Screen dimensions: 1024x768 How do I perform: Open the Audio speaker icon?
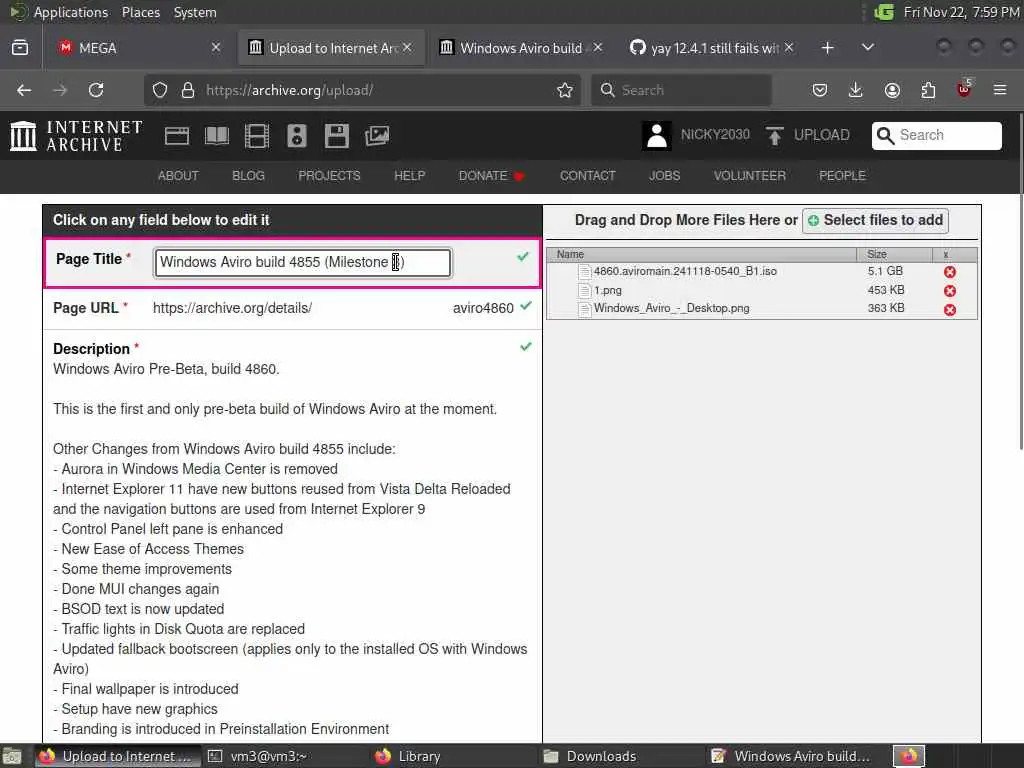tap(296, 136)
